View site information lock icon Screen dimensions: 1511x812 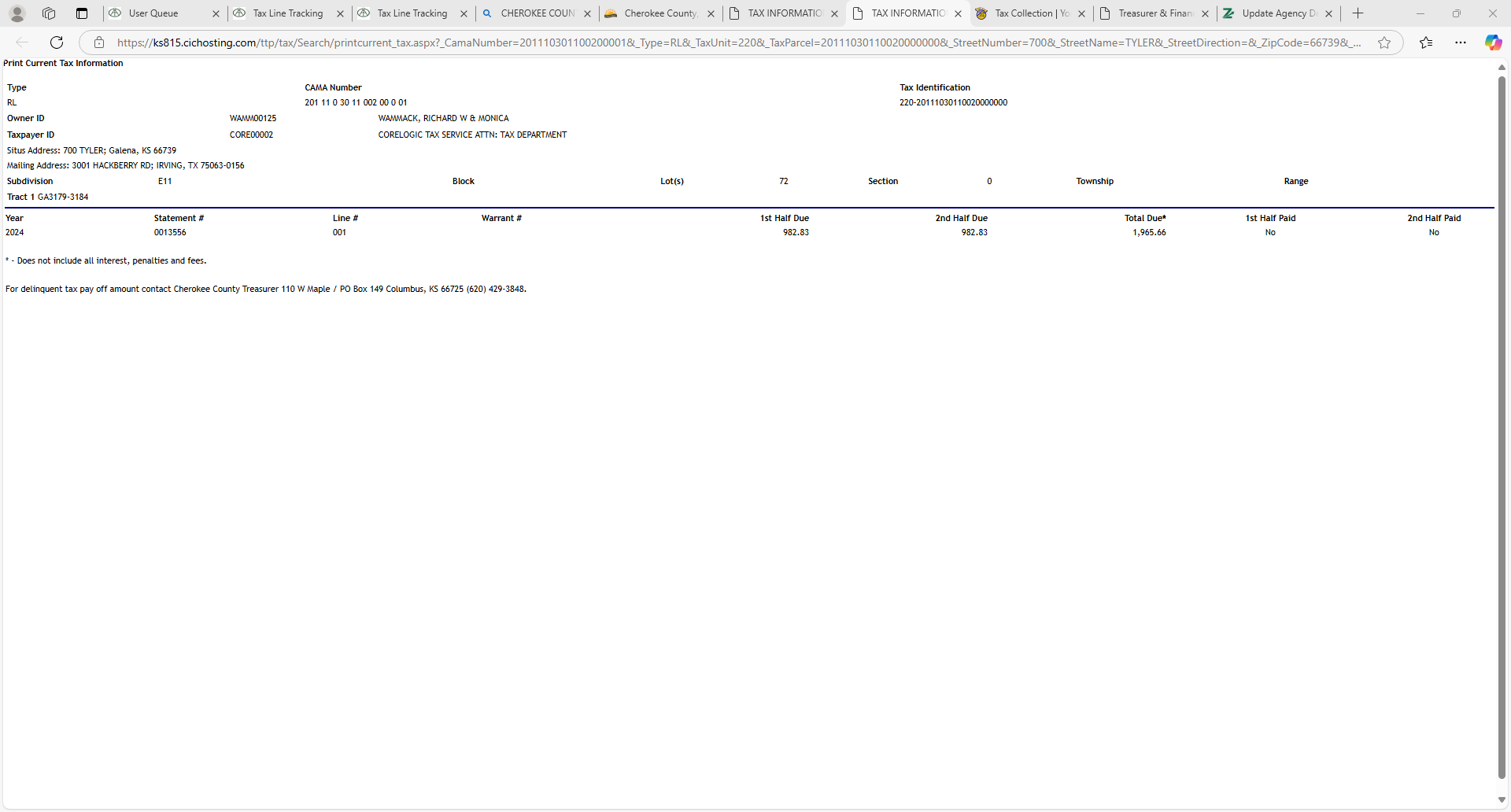(99, 42)
